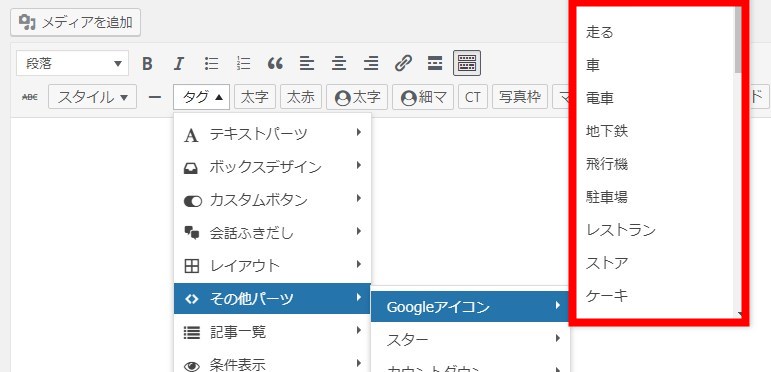
Task: Open the ボックスデザイン submenu
Action: 272,167
